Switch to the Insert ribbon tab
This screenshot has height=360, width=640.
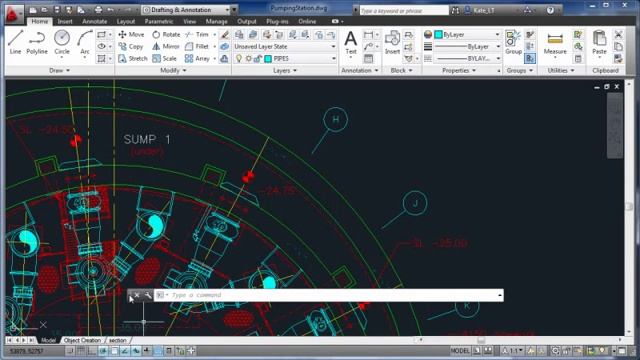tap(65, 21)
